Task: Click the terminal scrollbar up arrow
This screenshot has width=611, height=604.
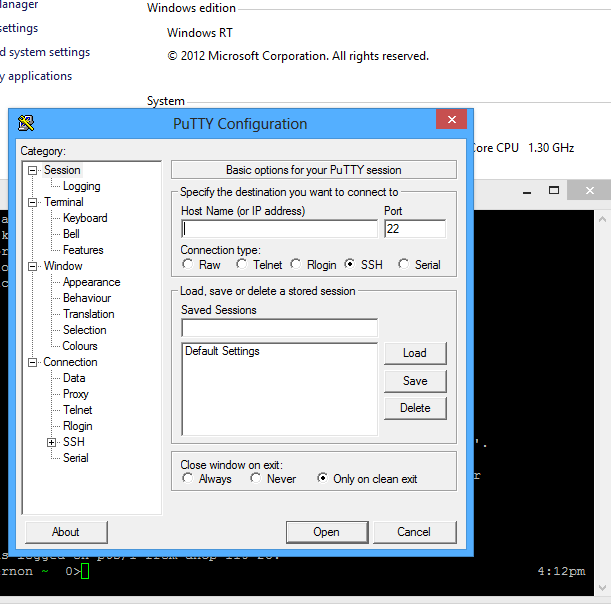Action: [x=602, y=219]
